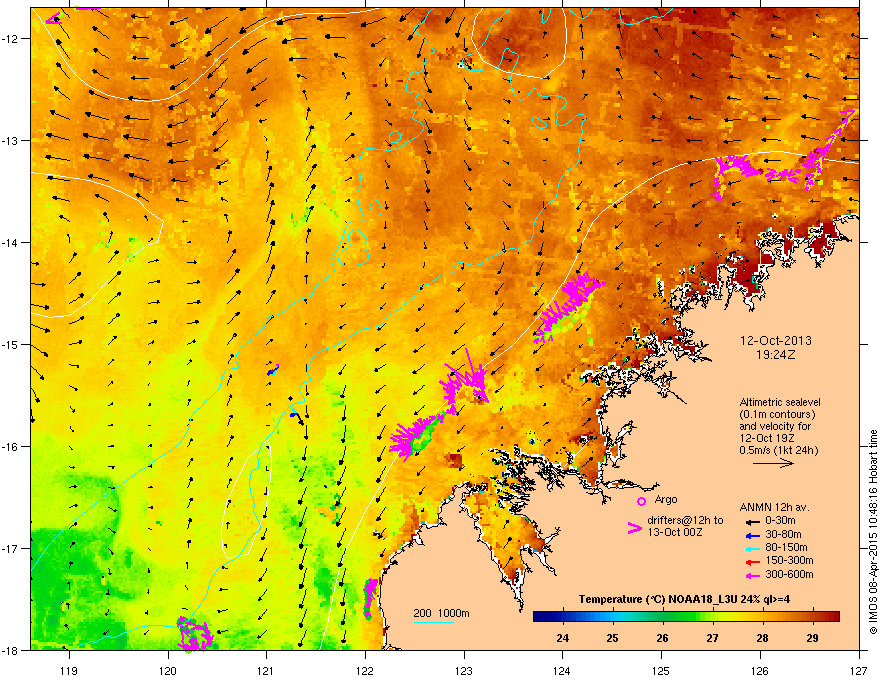
Task: Click the '0-30m' depth label
Action: point(781,521)
